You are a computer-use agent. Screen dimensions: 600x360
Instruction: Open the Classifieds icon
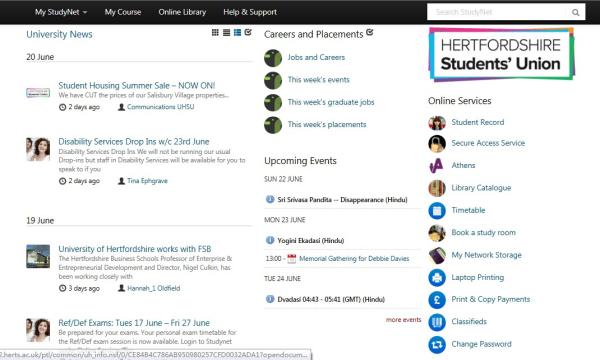click(437, 322)
